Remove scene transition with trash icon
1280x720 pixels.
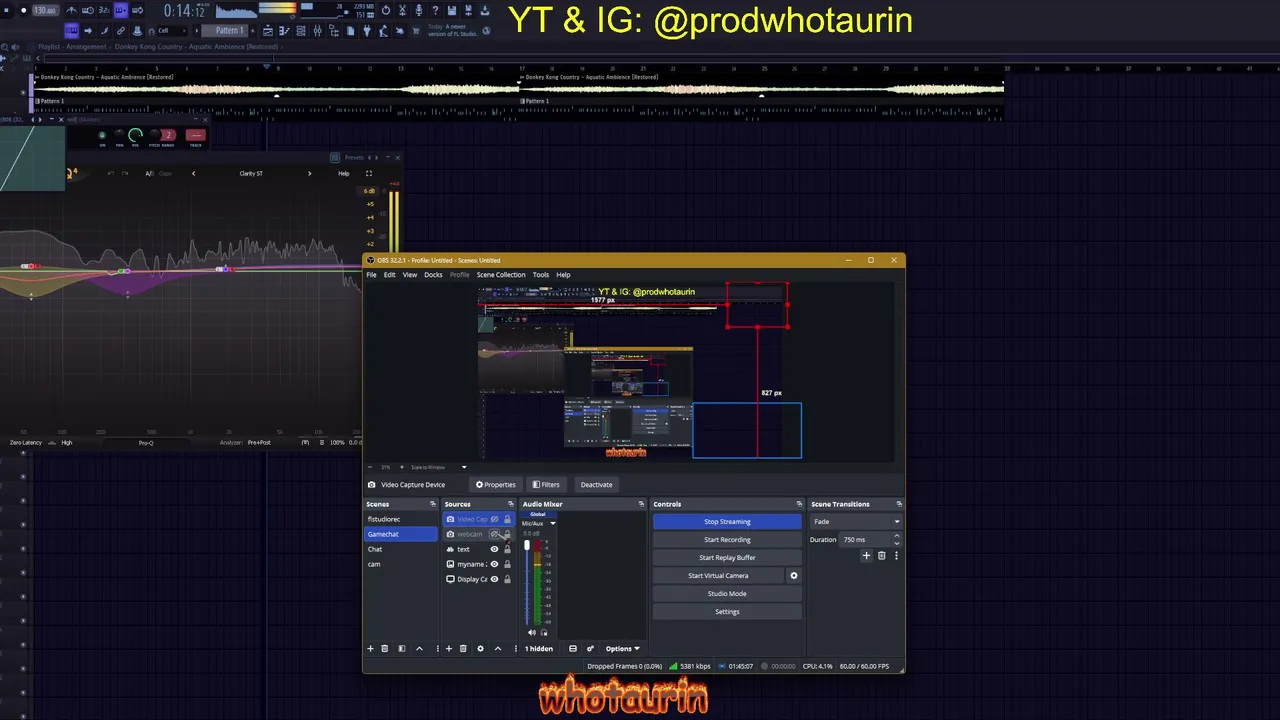click(881, 556)
